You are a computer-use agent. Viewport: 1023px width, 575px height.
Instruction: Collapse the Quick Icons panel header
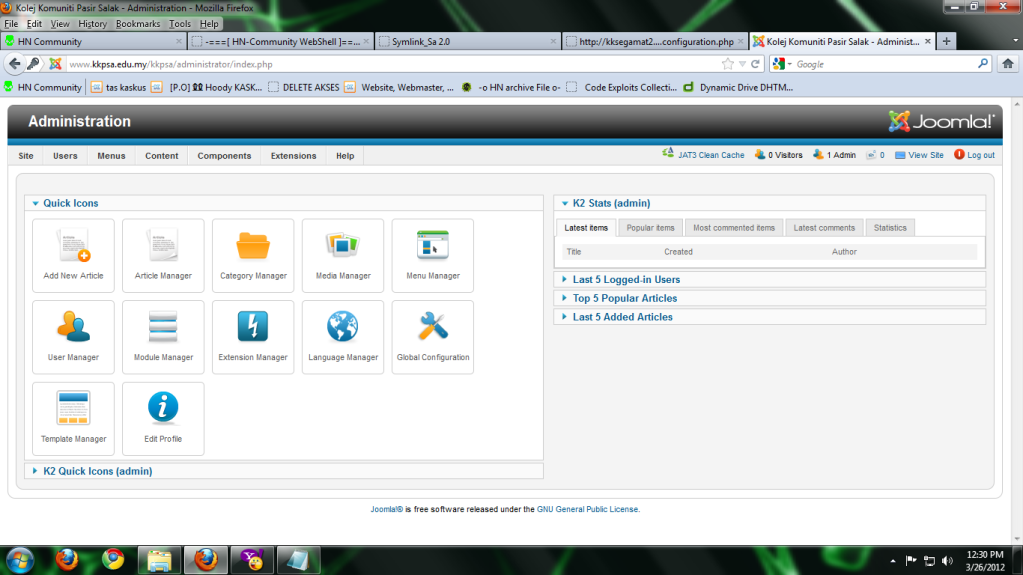70,203
